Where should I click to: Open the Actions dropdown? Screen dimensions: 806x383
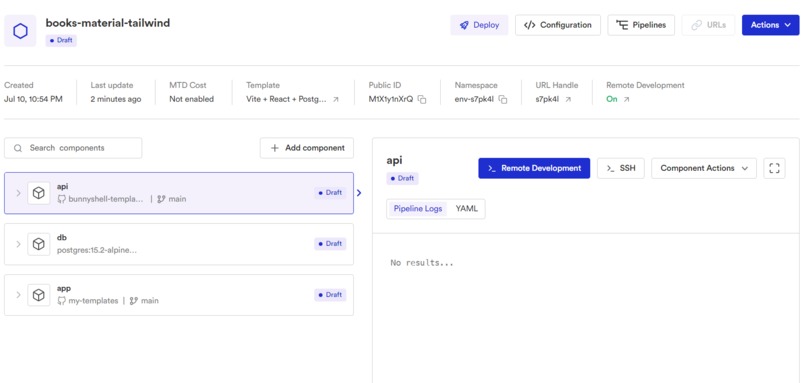coord(770,25)
